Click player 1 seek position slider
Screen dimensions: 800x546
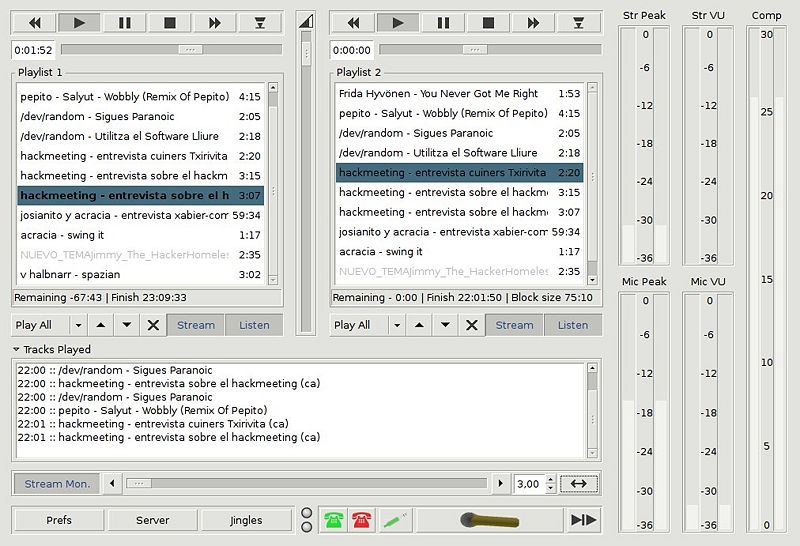click(190, 49)
